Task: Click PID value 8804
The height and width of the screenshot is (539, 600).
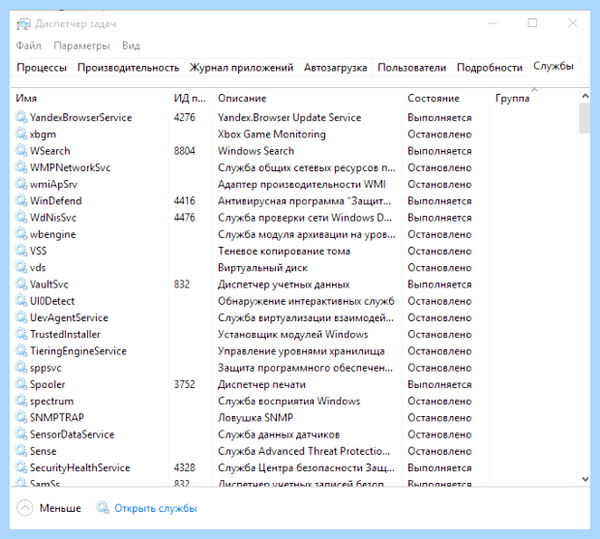Action: pyautogui.click(x=184, y=150)
